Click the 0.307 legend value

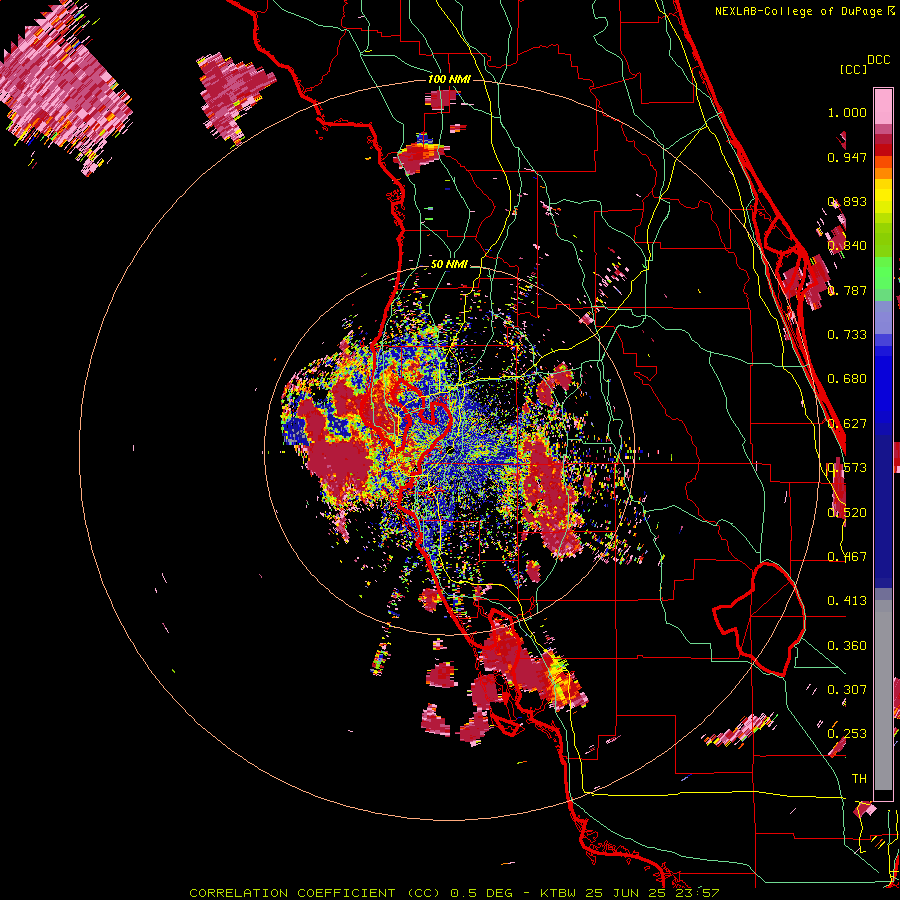click(847, 690)
